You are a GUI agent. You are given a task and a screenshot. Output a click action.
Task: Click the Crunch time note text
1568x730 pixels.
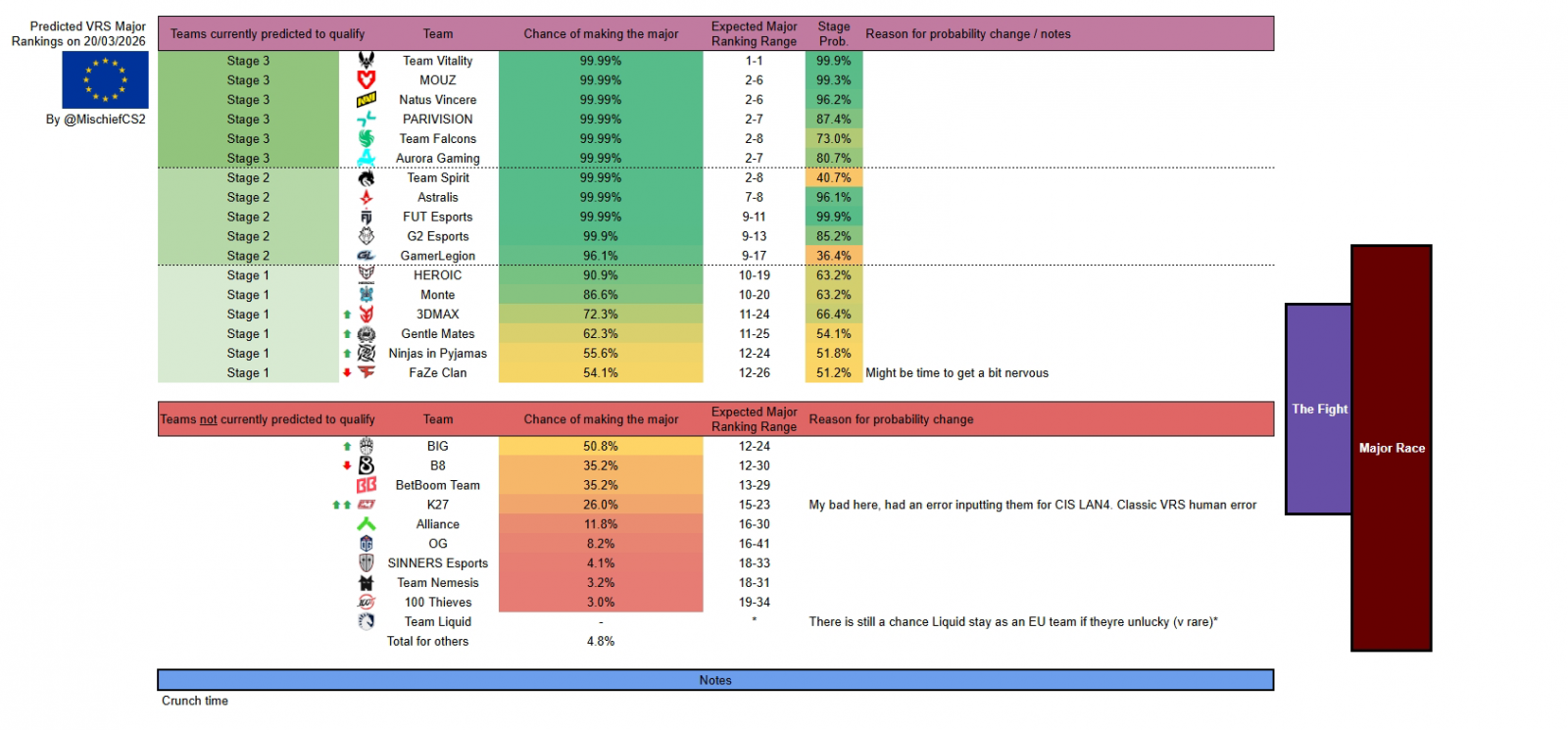(195, 701)
